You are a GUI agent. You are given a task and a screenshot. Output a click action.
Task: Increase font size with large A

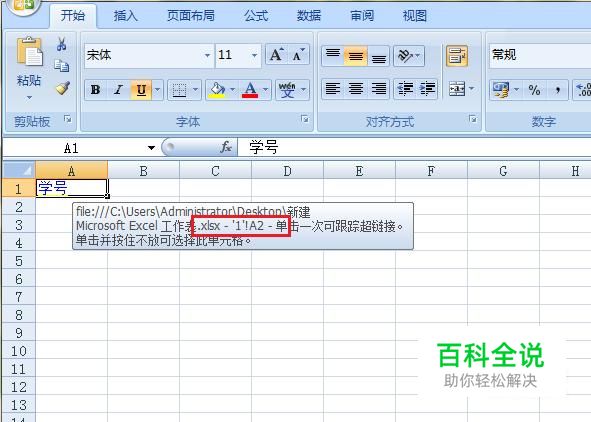coord(277,55)
